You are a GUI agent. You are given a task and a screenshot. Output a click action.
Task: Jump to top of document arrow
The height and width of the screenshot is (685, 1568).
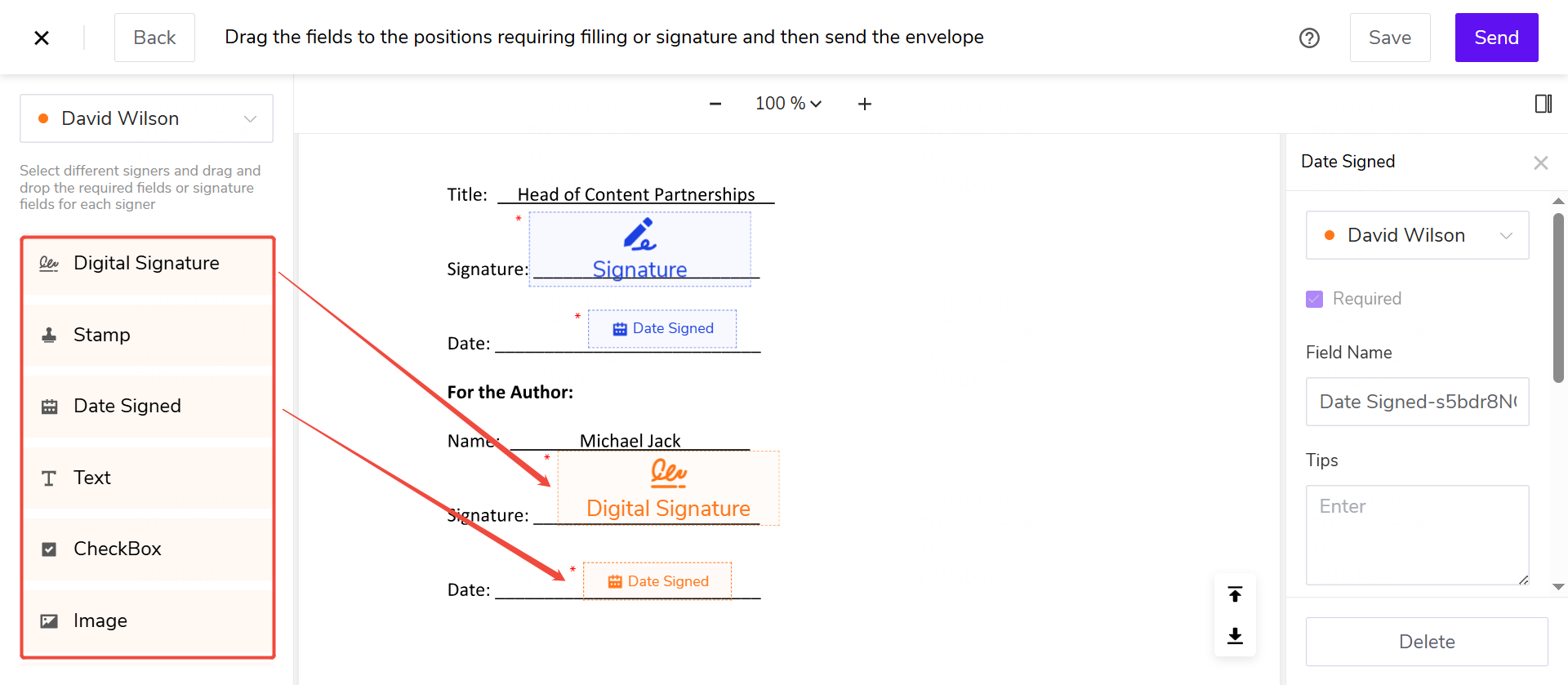[x=1235, y=594]
